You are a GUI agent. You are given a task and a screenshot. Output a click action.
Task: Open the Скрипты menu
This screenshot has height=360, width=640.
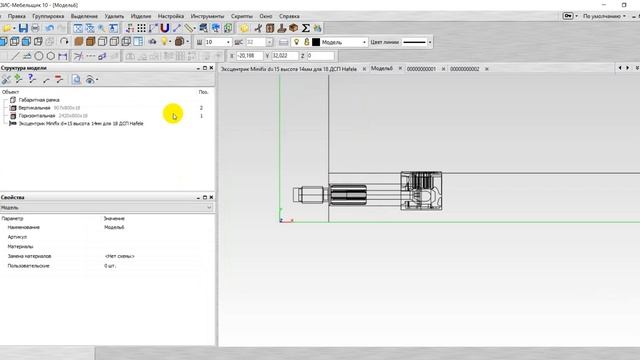click(x=242, y=16)
